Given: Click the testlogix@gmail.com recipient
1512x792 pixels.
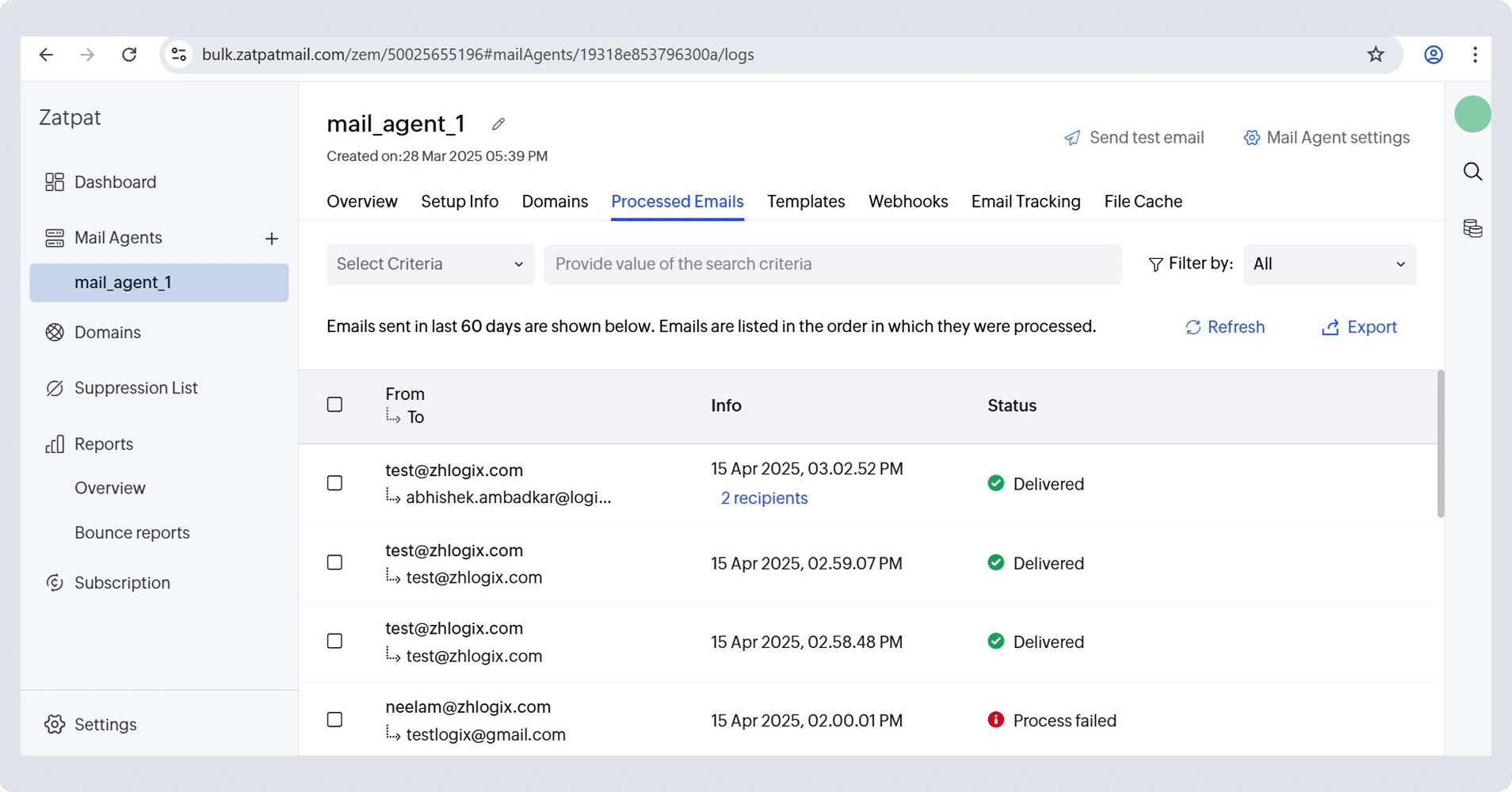Looking at the screenshot, I should [x=486, y=734].
